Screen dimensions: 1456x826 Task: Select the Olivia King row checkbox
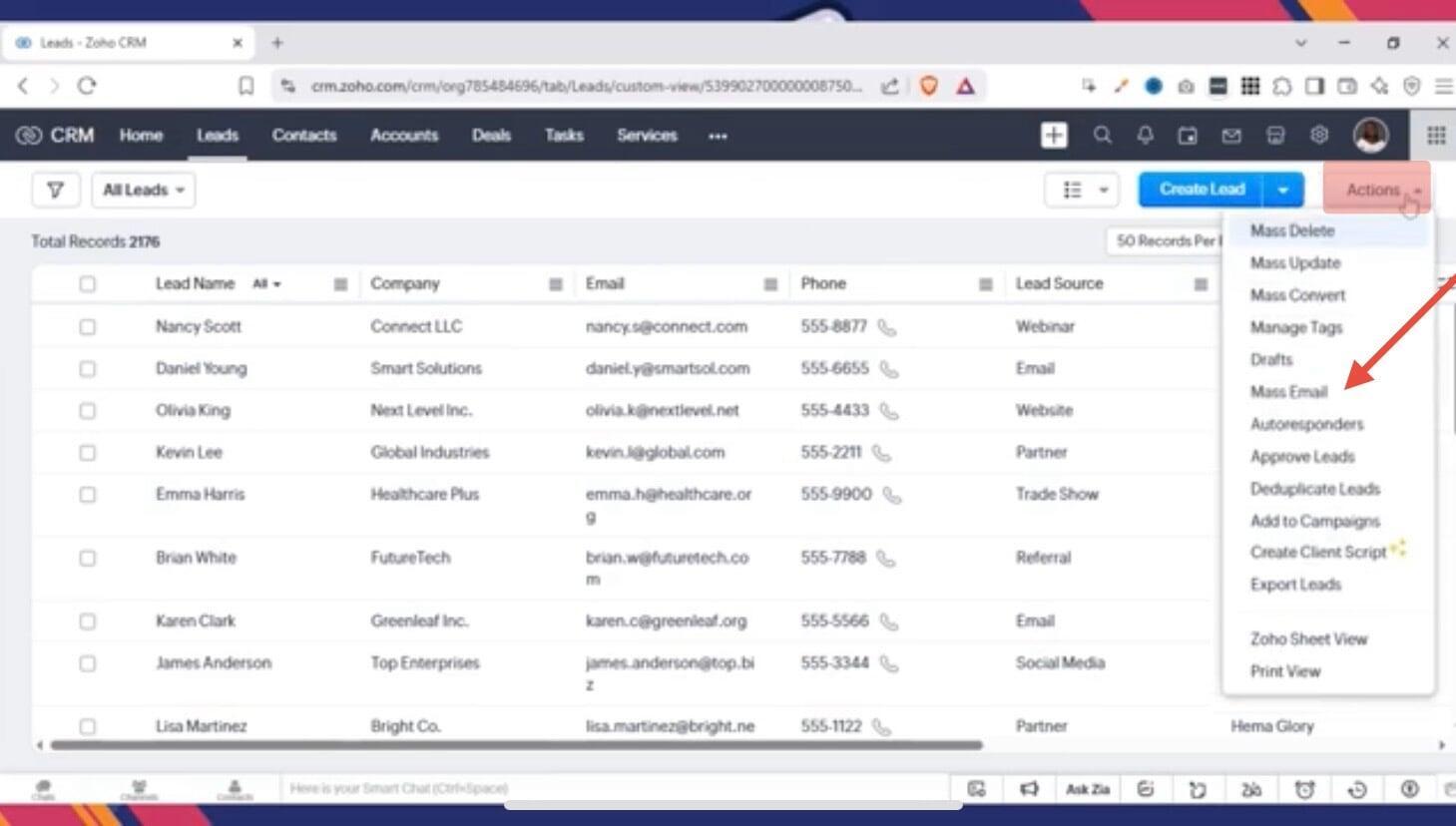[88, 411]
